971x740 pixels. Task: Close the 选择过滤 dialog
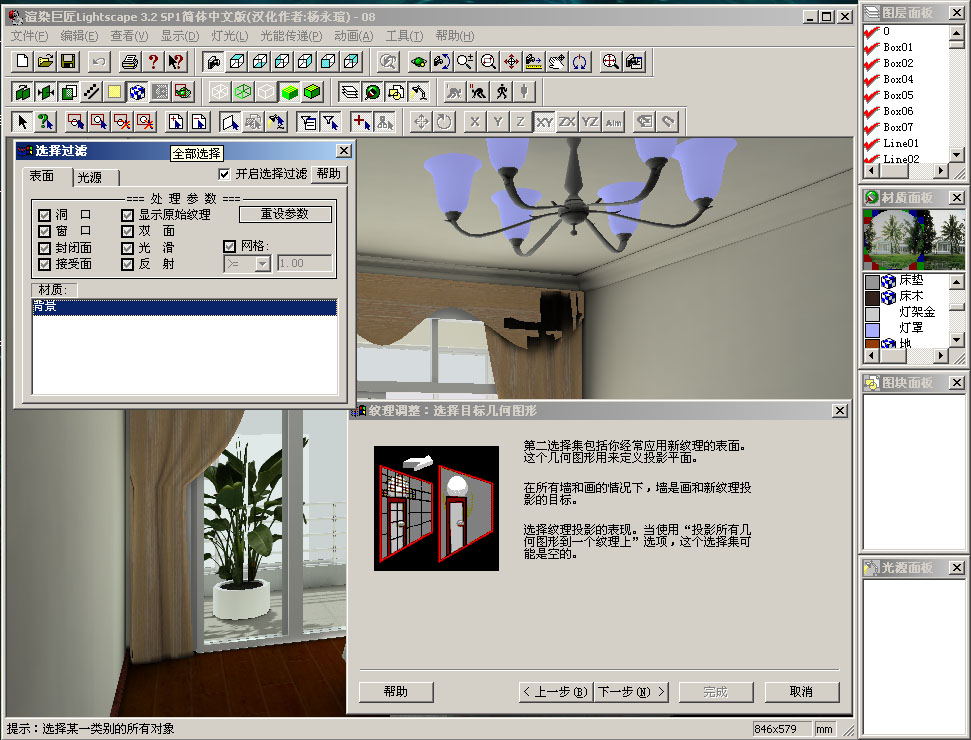click(344, 150)
